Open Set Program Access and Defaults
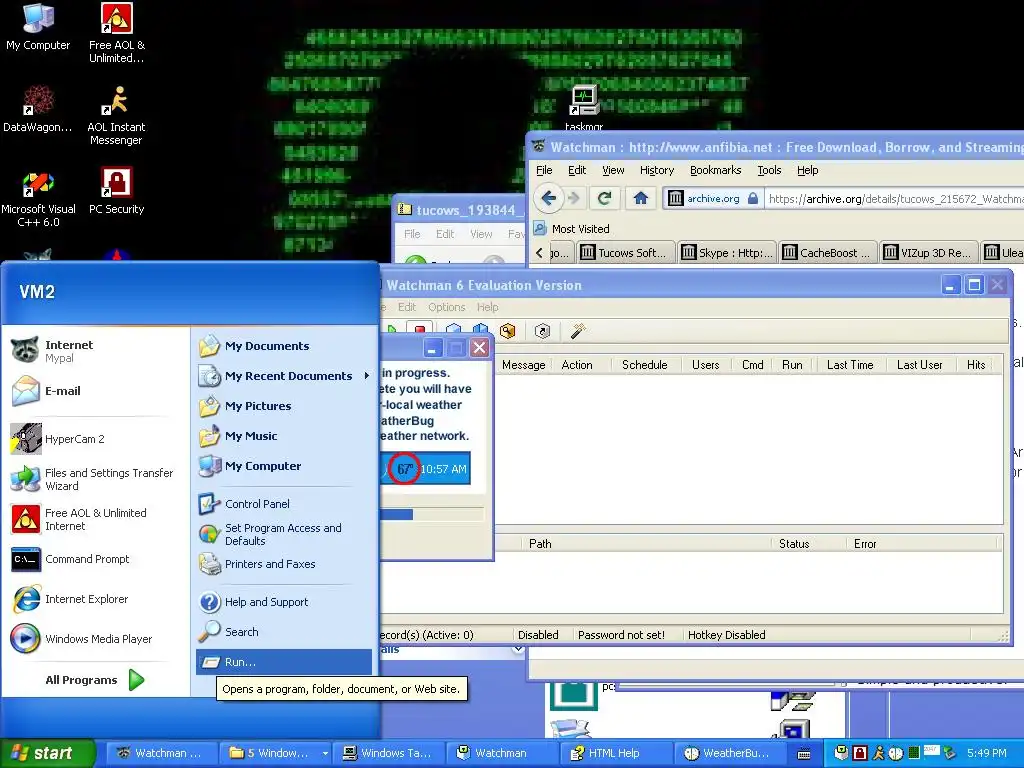The image size is (1024, 768). point(284,534)
